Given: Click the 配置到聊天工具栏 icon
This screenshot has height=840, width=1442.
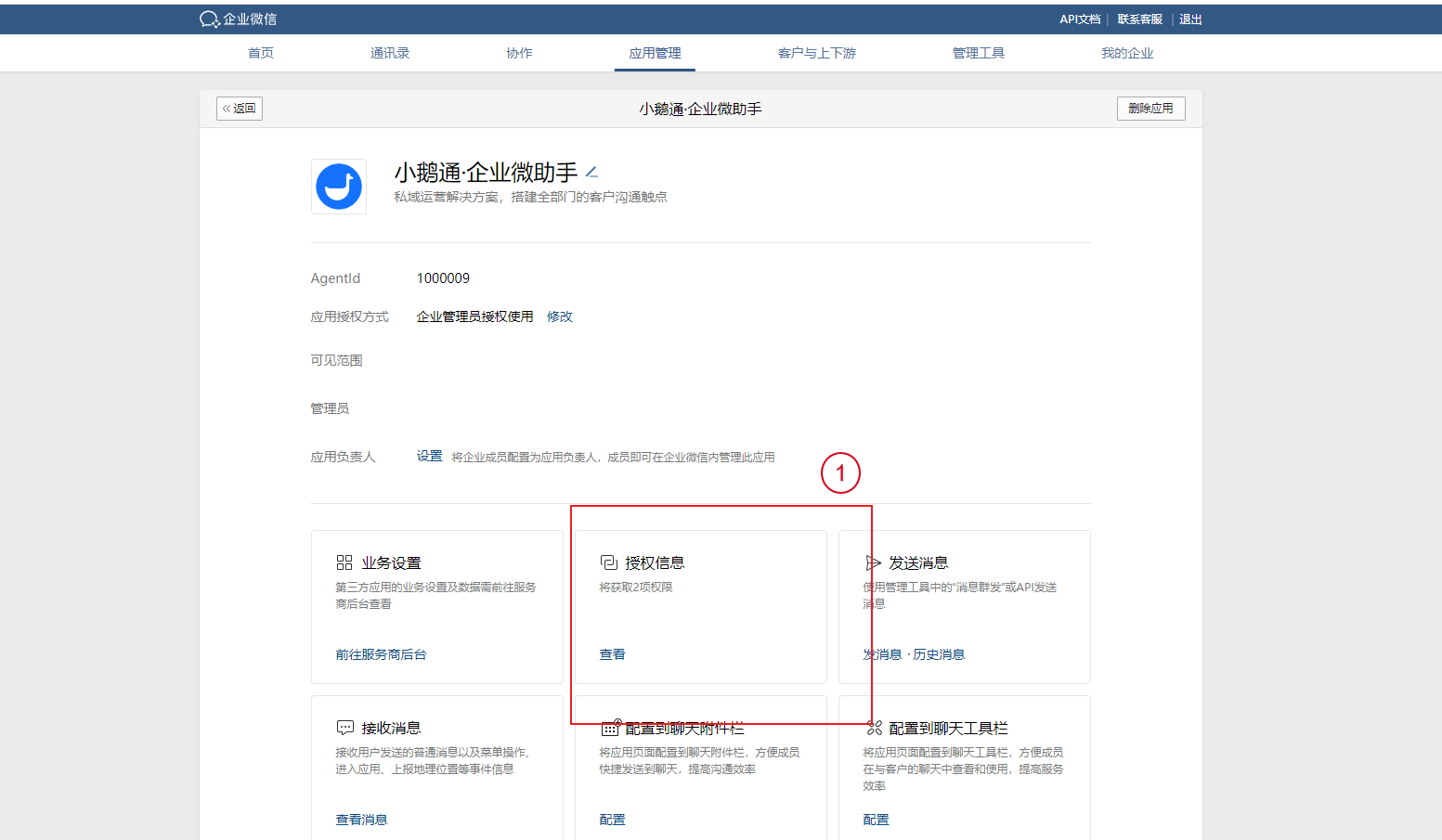Looking at the screenshot, I should 874,728.
